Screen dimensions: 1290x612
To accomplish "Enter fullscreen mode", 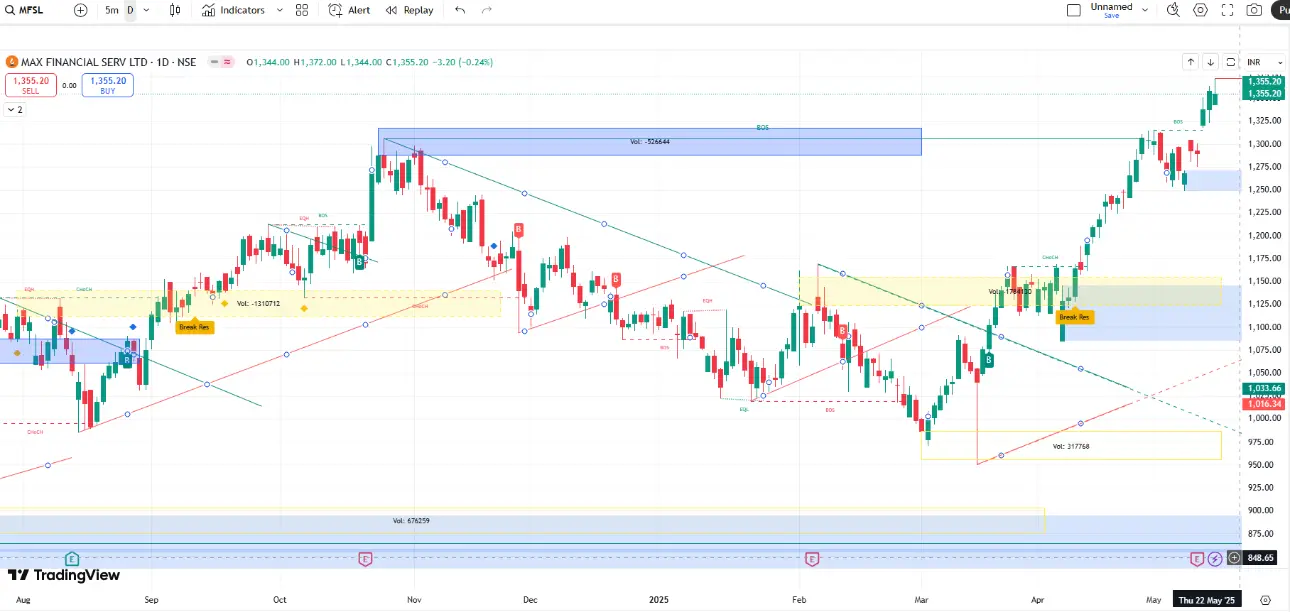I will [x=1227, y=10].
